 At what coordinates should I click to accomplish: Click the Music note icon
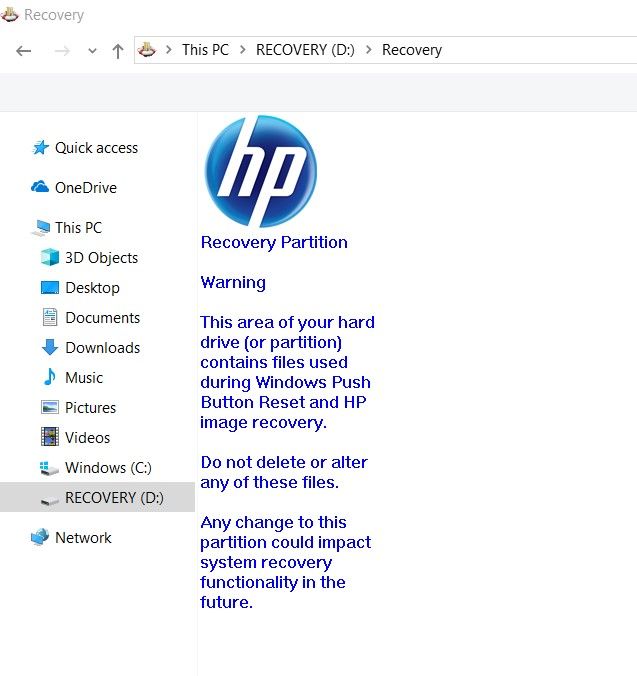pyautogui.click(x=50, y=377)
